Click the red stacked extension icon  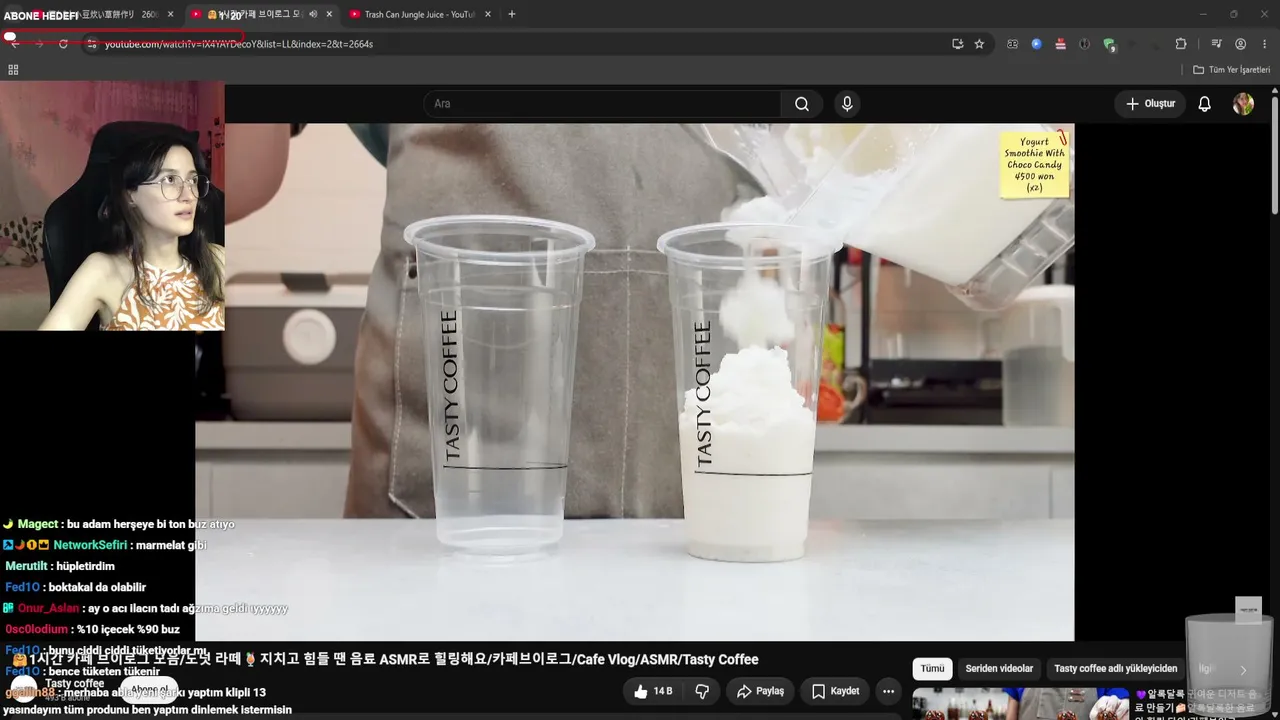[1060, 44]
